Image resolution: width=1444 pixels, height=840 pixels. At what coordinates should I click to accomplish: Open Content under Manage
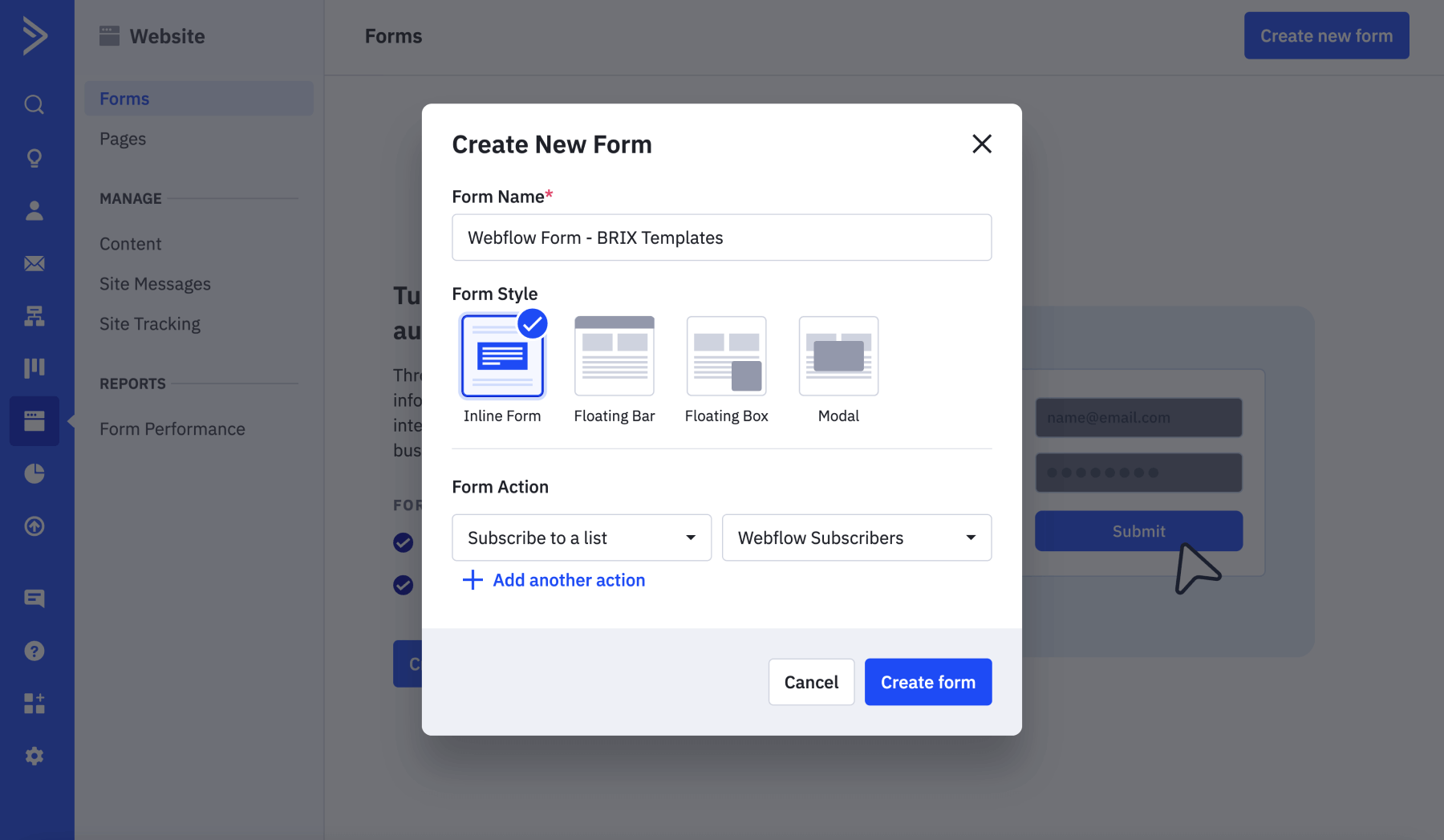131,244
